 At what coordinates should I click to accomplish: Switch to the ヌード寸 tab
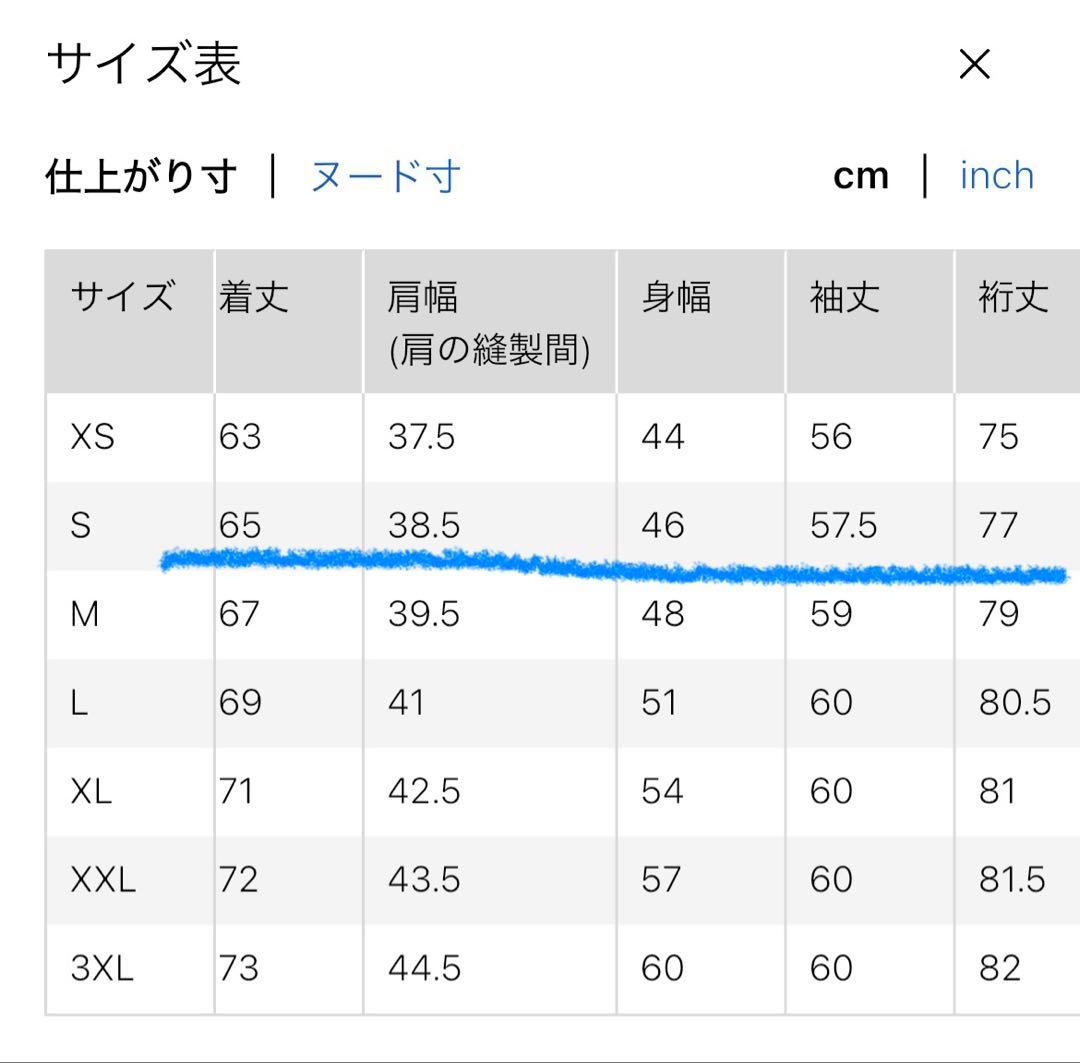pos(386,176)
